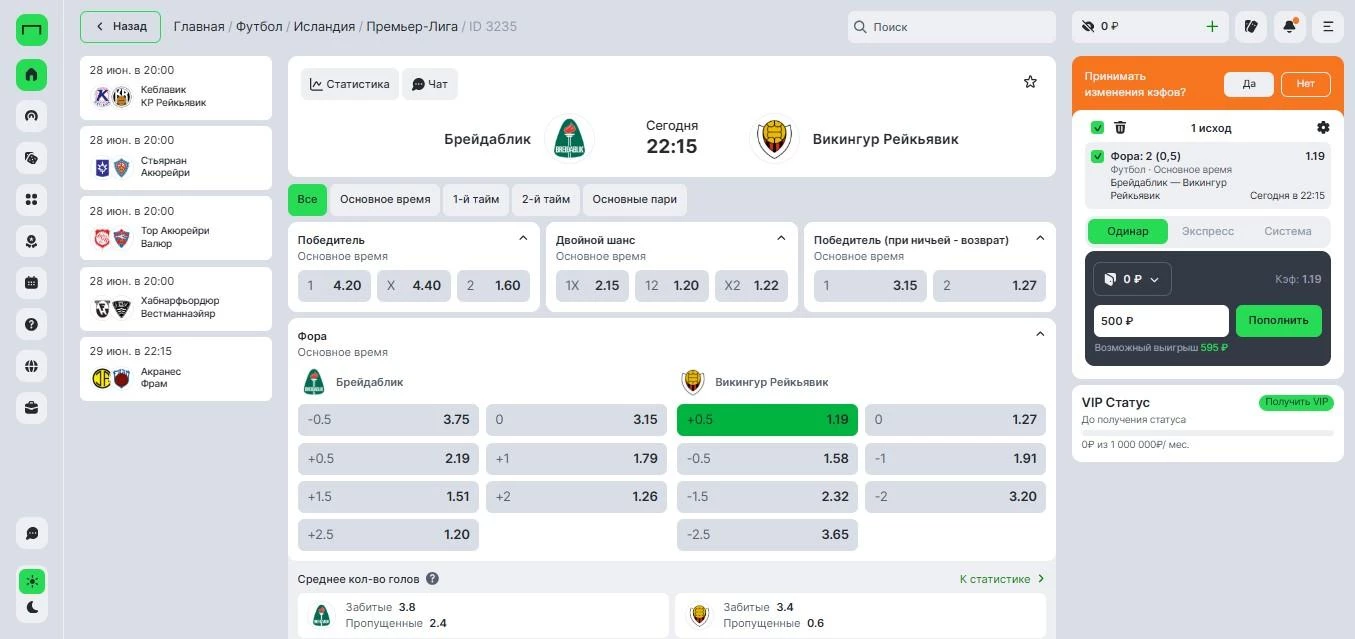Add match to favorites with star icon
Screen dimensions: 1355x639
pyautogui.click(x=1030, y=82)
